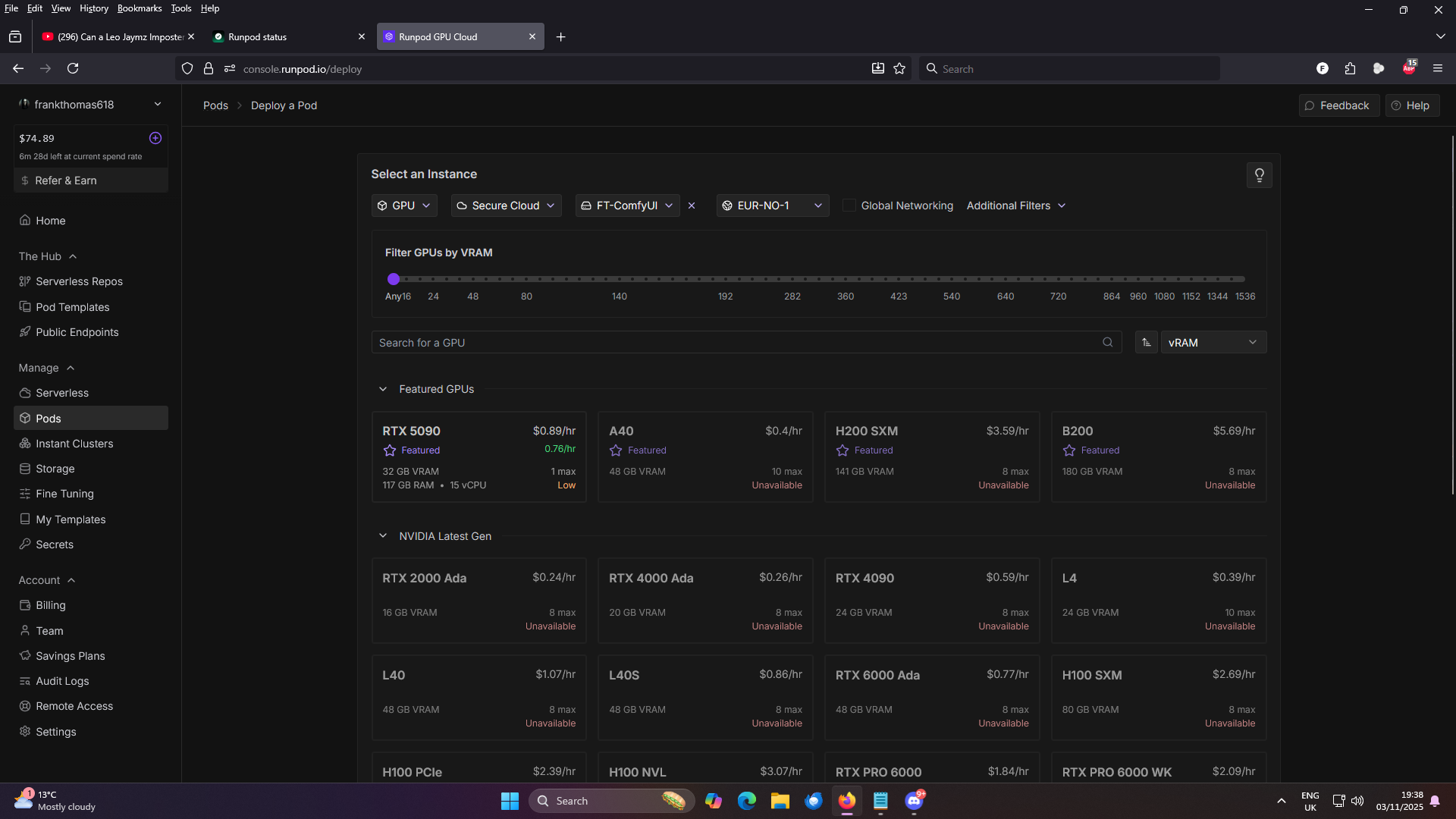
Task: Click the VRAM slider handle at Any
Action: click(x=394, y=279)
